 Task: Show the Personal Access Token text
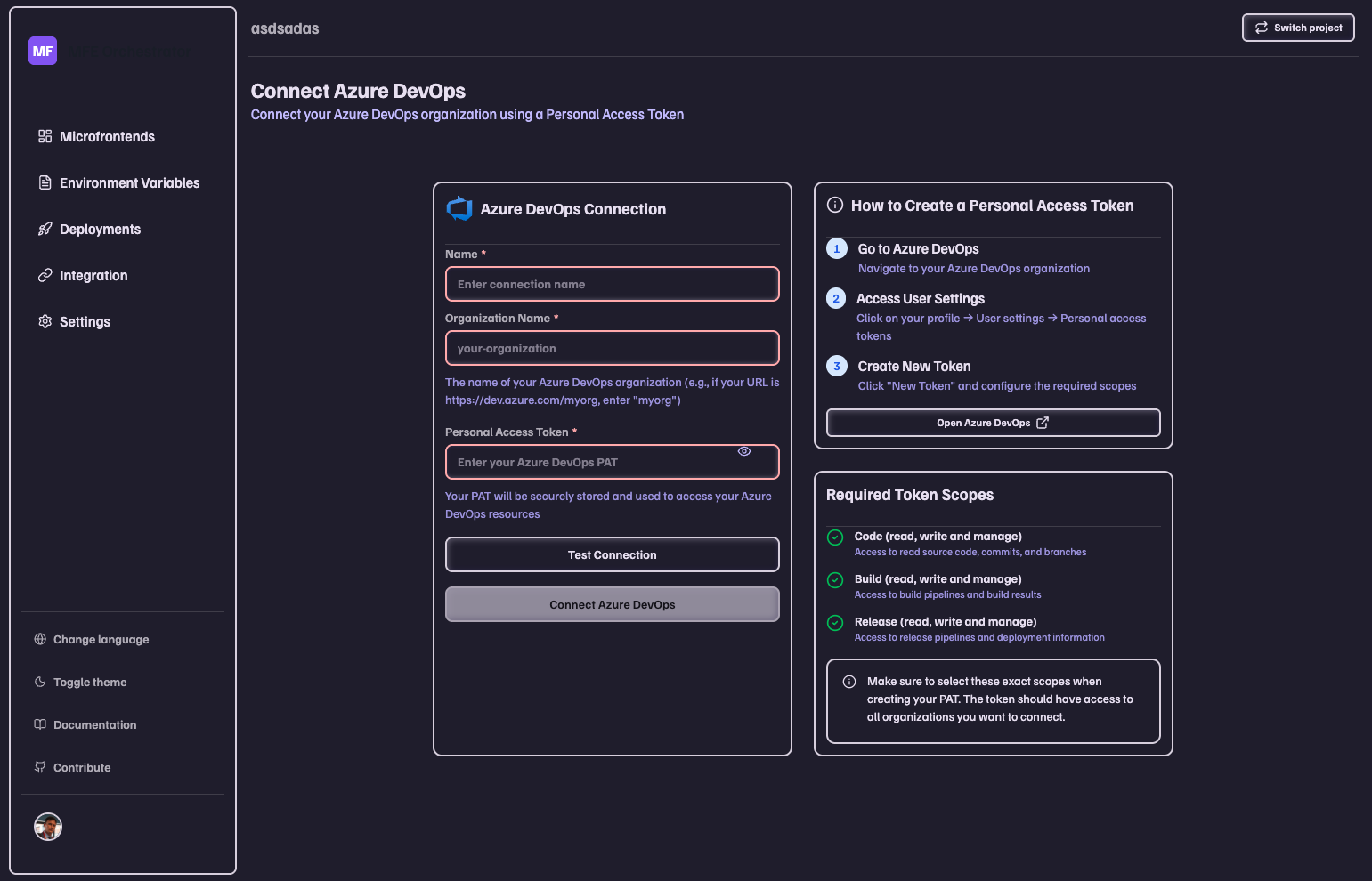point(744,451)
